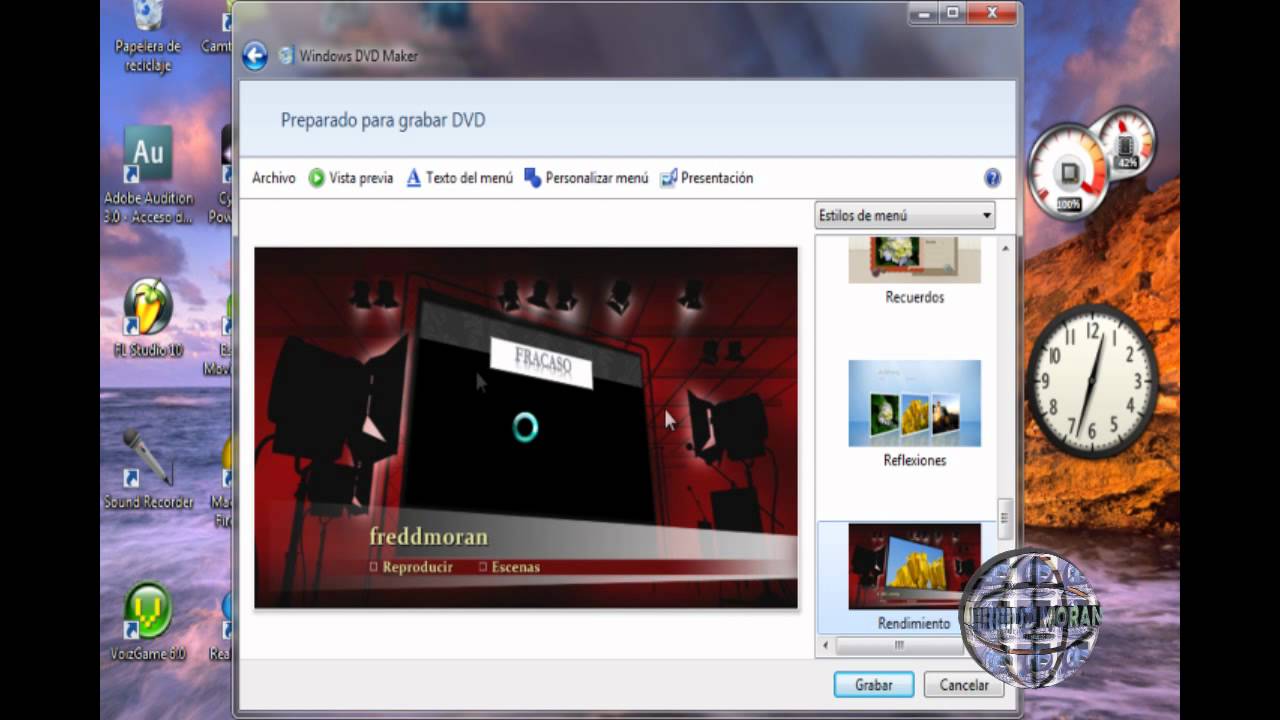Viewport: 1280px width, 720px height.
Task: Expand the Estilos de menú dropdown
Action: (x=905, y=215)
